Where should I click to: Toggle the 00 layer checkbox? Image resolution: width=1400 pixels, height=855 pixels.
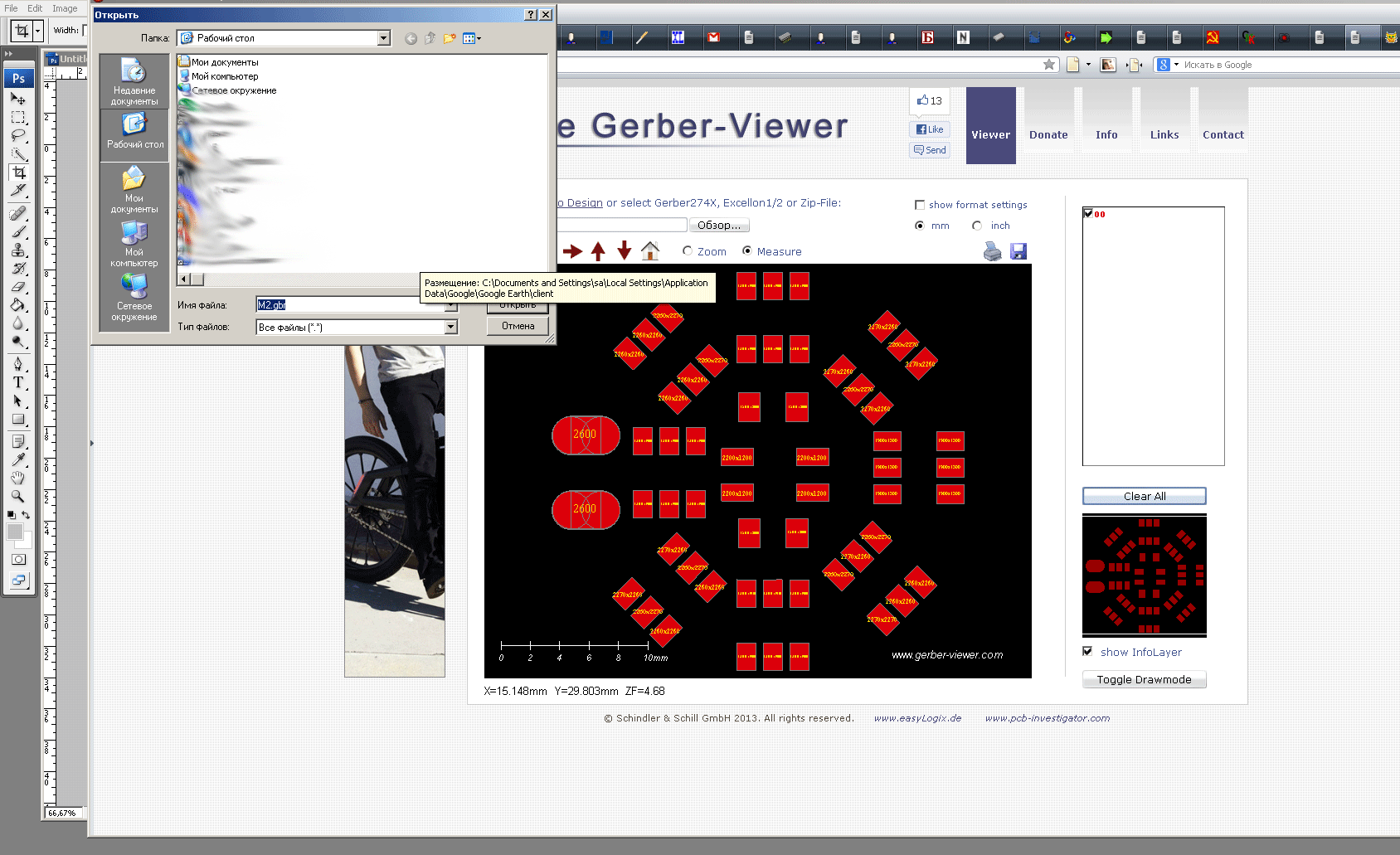pos(1088,213)
